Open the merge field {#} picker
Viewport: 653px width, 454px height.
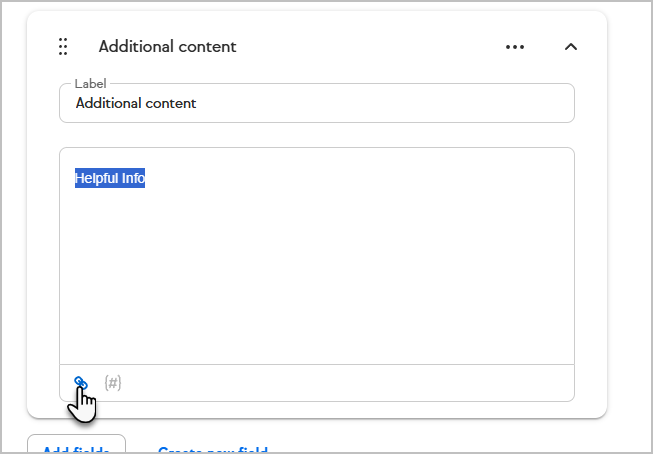coord(112,383)
